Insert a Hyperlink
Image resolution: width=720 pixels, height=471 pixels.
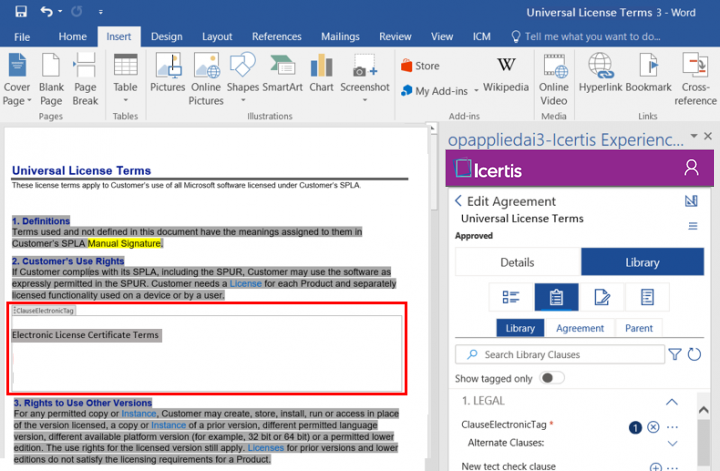600,73
